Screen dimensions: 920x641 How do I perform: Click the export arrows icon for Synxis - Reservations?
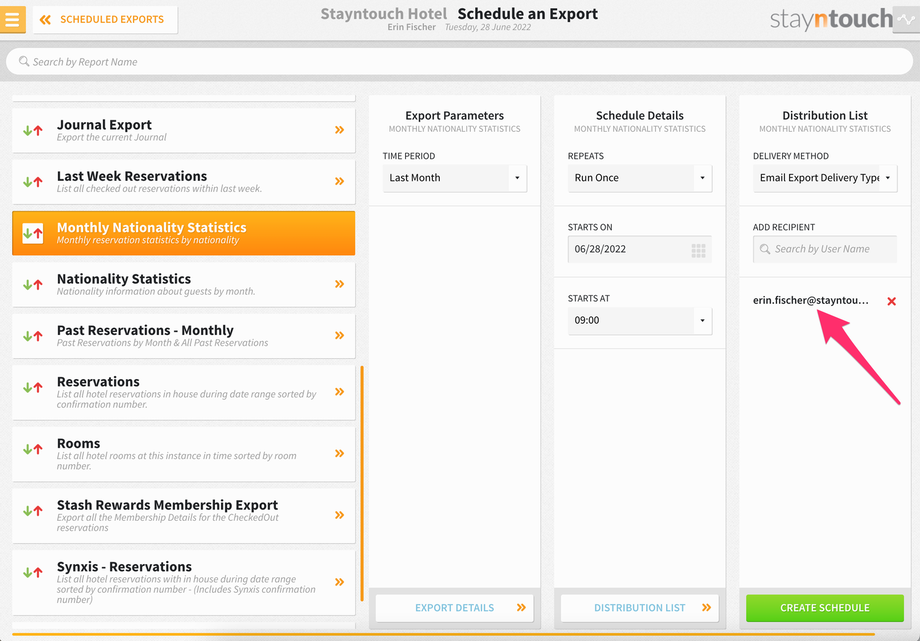pyautogui.click(x=33, y=572)
